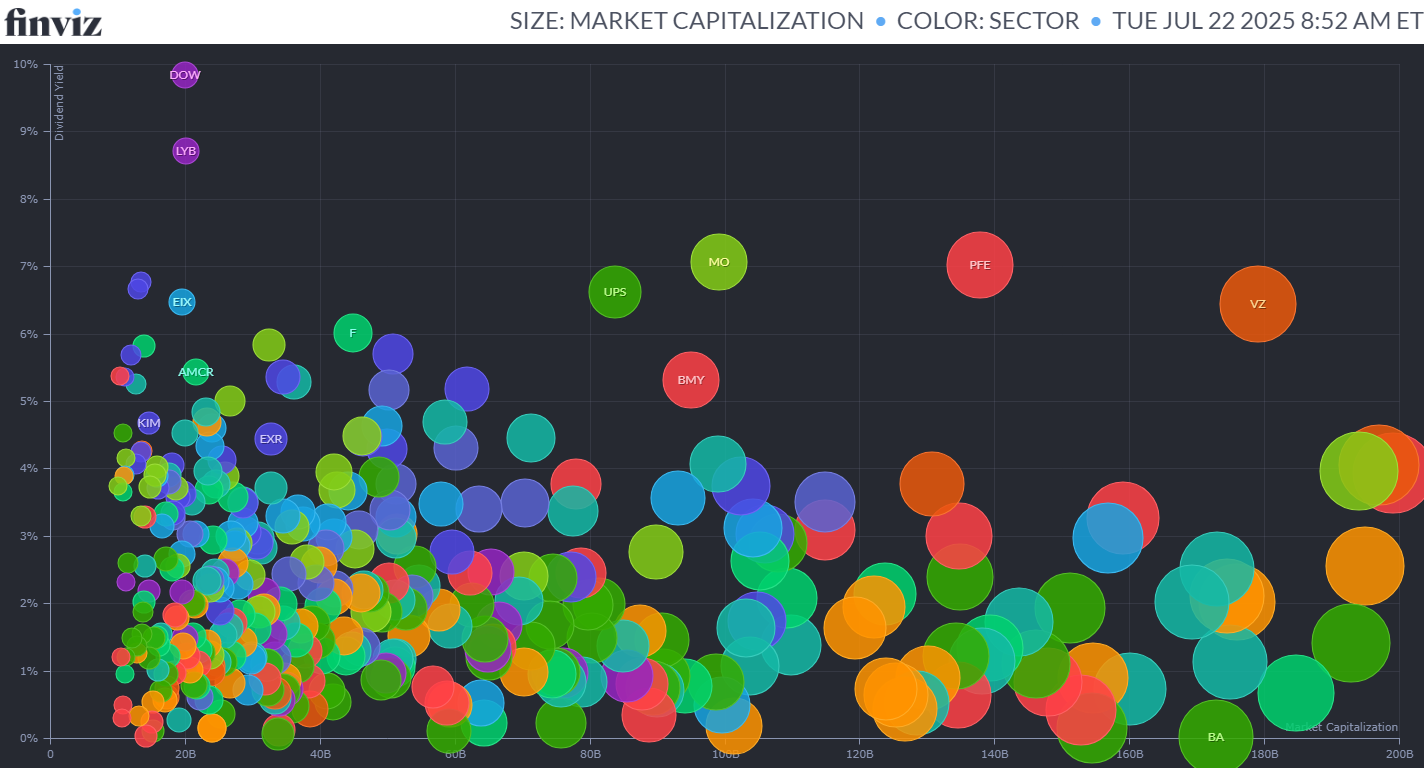Select the F bubble

point(352,333)
